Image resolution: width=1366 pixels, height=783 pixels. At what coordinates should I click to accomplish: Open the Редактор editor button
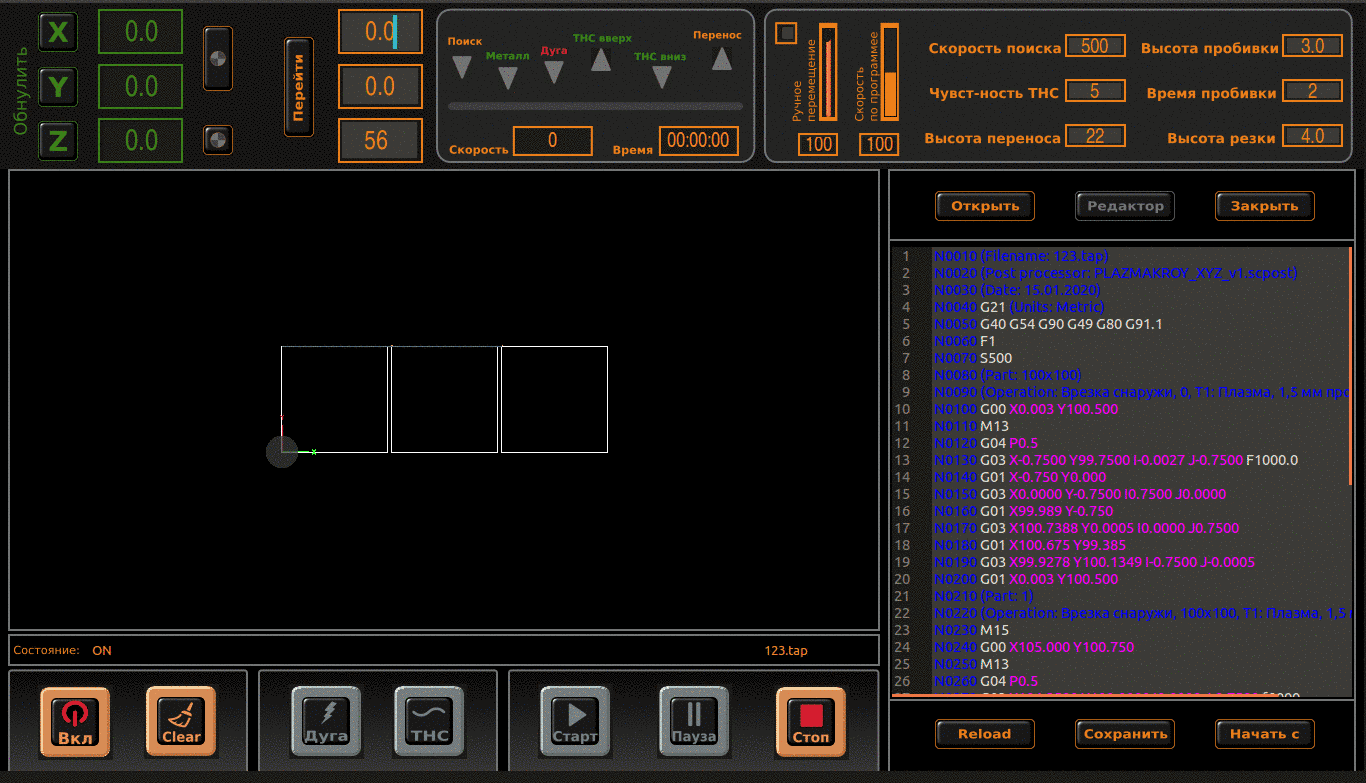1125,206
